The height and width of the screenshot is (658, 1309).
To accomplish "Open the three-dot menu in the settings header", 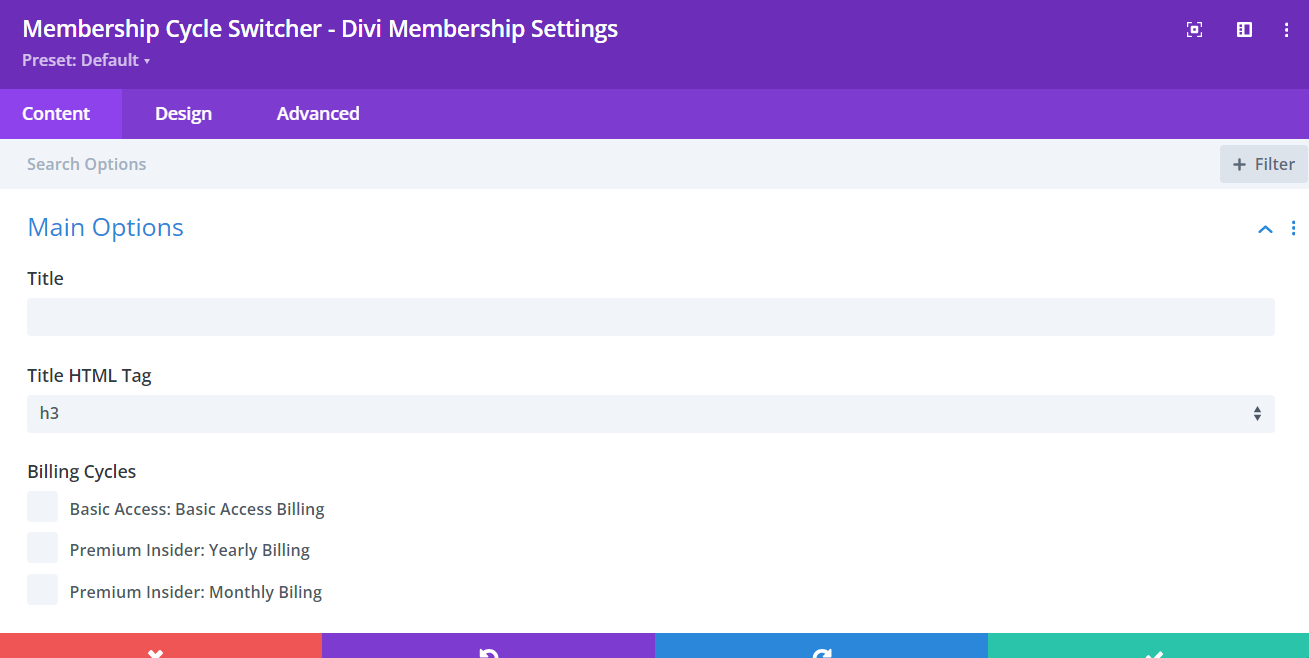I will coord(1286,29).
